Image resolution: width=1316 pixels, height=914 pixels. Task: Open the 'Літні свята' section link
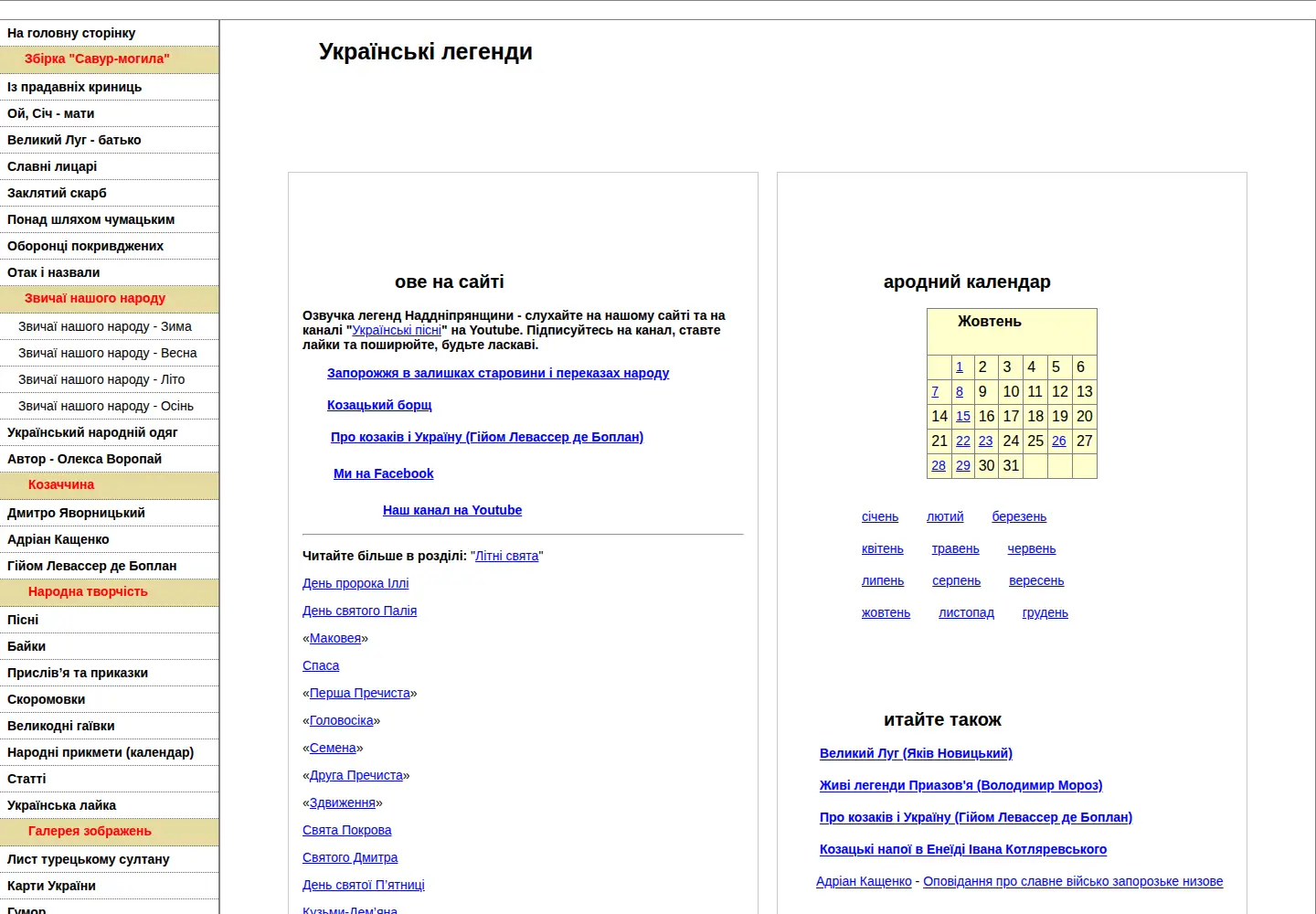(507, 556)
